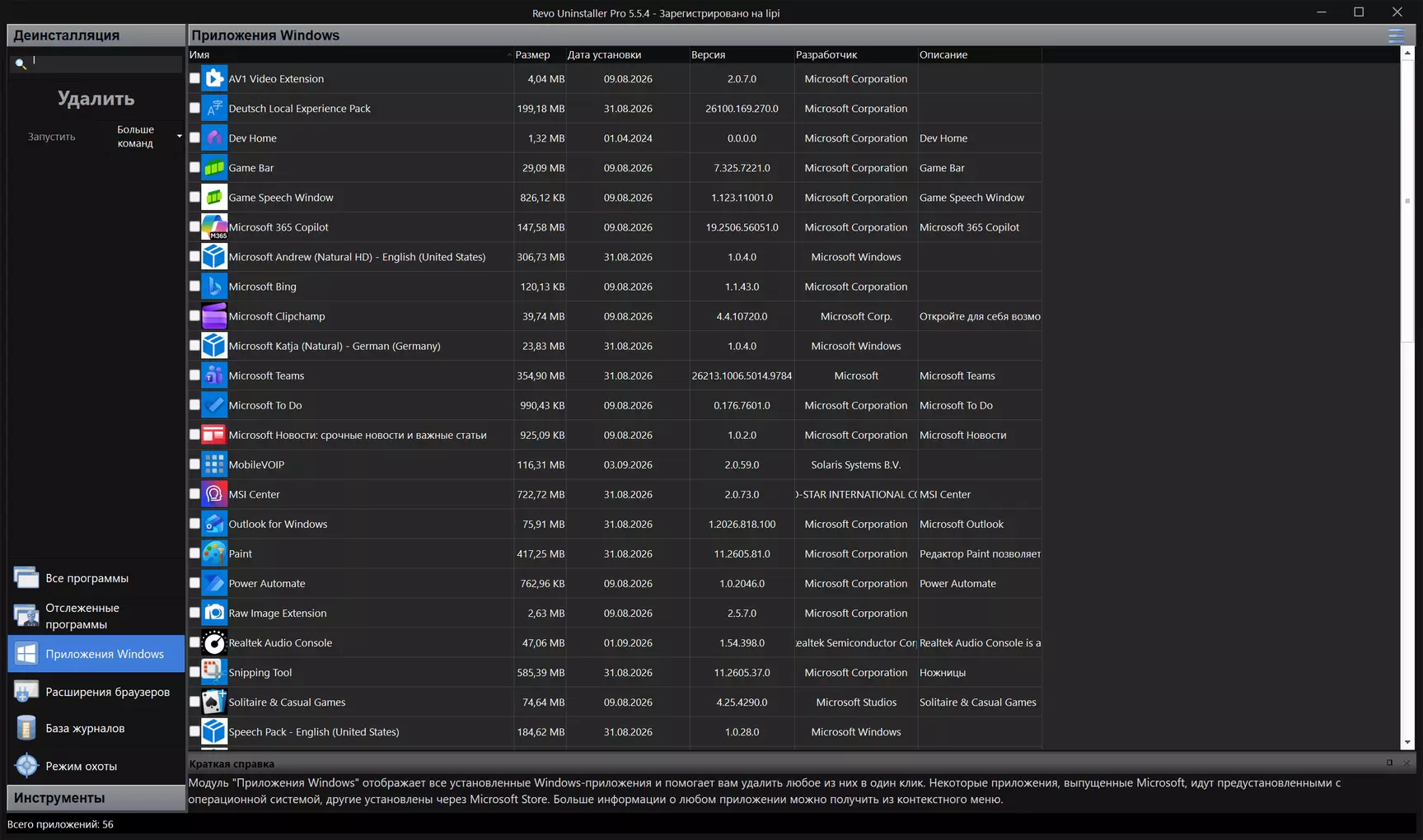Click the AV1 Video Extension app icon
Viewport: 1423px width, 840px height.
click(214, 78)
